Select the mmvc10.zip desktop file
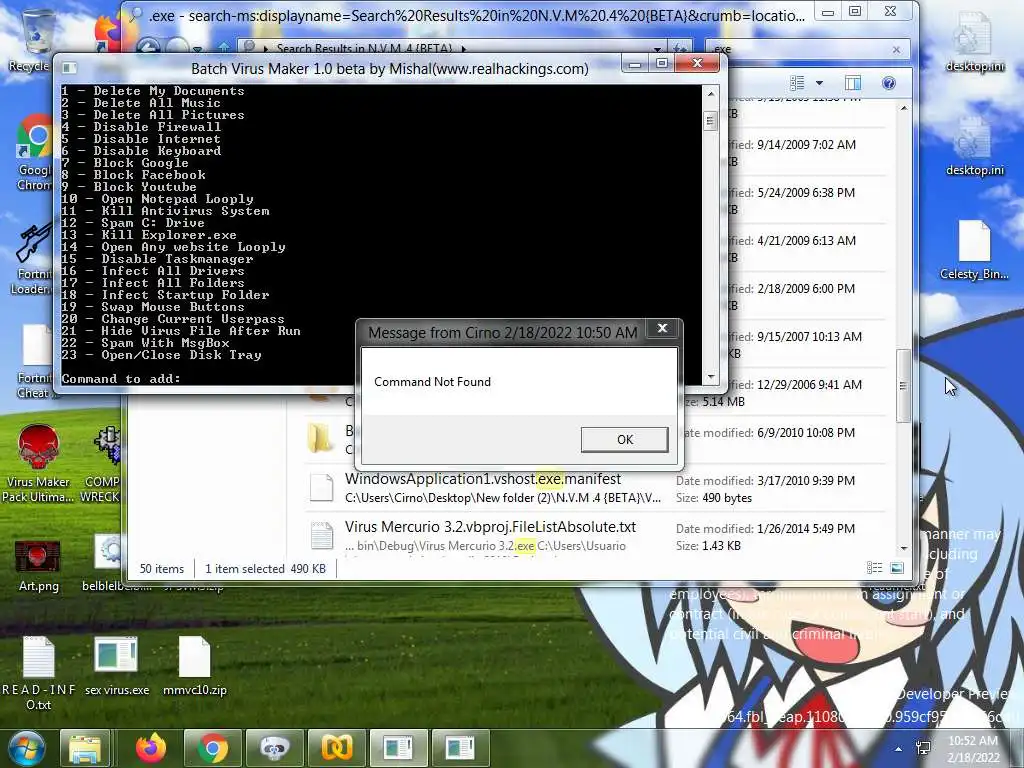The width and height of the screenshot is (1024, 768). point(195,666)
